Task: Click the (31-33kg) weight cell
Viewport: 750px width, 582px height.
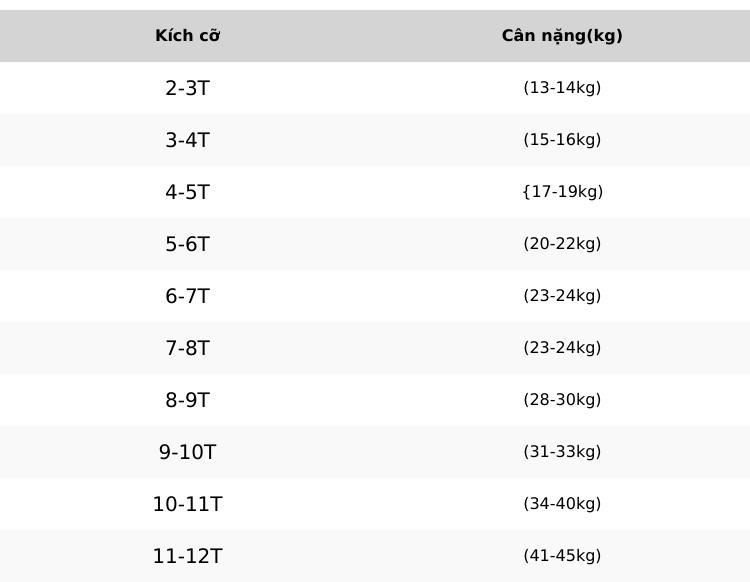Action: (x=562, y=451)
